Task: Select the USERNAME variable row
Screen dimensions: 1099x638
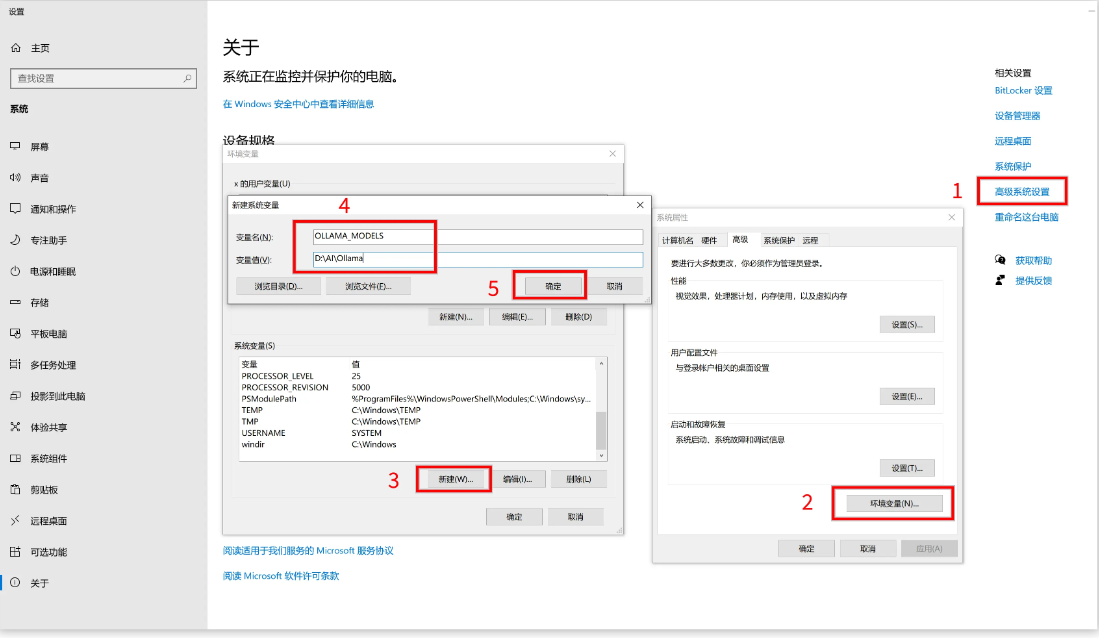Action: [417, 433]
